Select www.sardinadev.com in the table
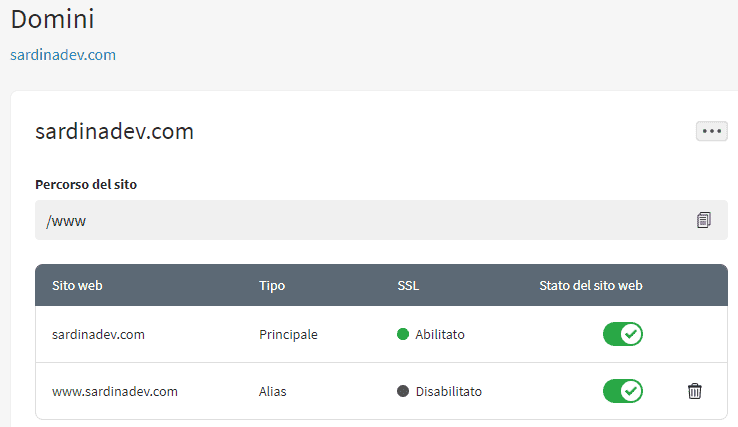Viewport: 738px width, 427px height. coord(115,391)
